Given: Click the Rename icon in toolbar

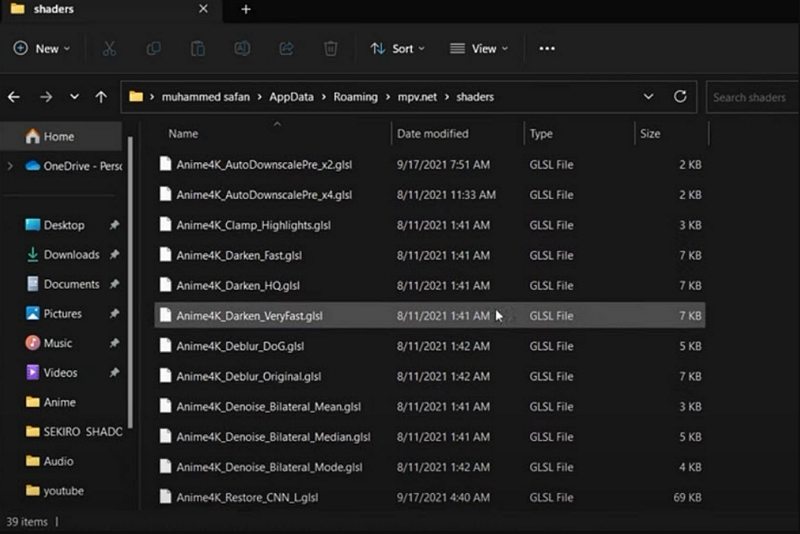Looking at the screenshot, I should [242, 48].
